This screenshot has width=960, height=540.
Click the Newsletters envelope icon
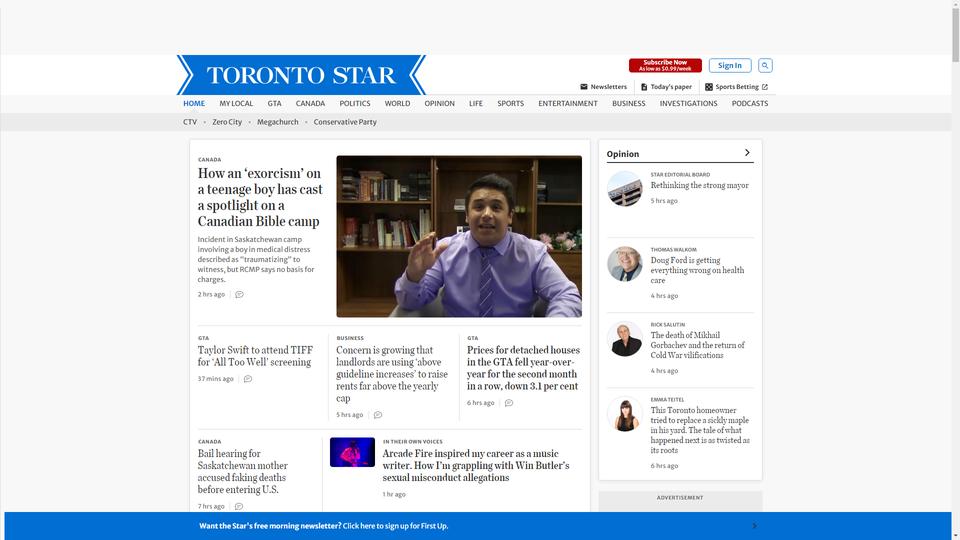[x=583, y=87]
